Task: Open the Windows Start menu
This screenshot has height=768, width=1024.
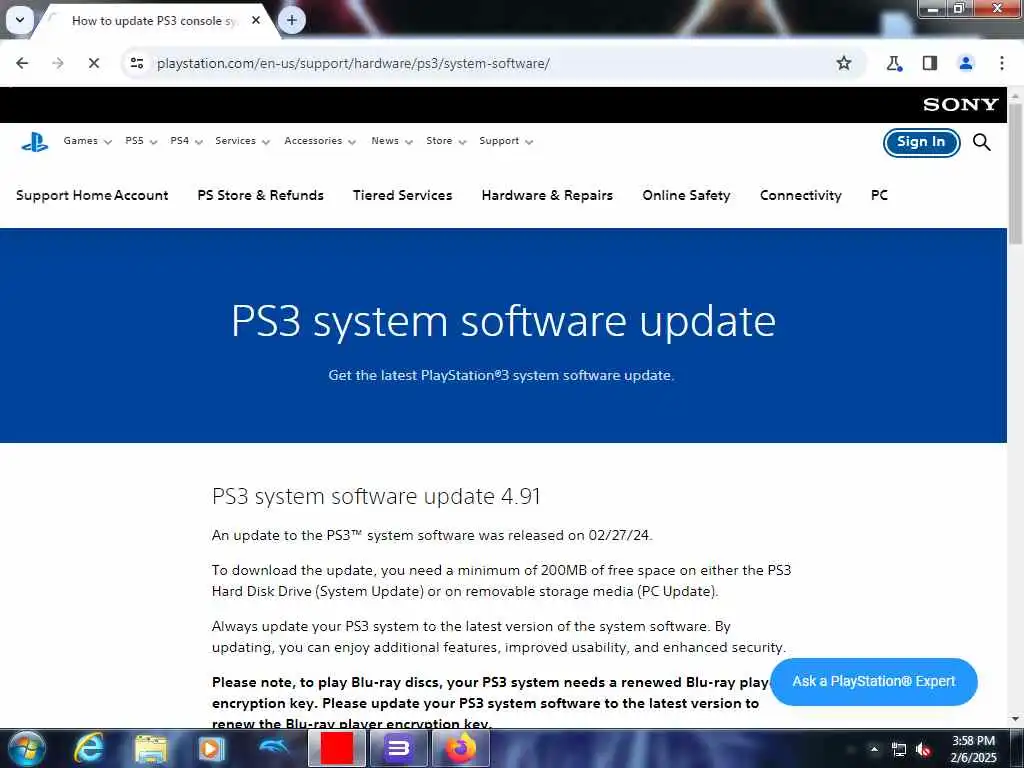Action: click(x=25, y=748)
